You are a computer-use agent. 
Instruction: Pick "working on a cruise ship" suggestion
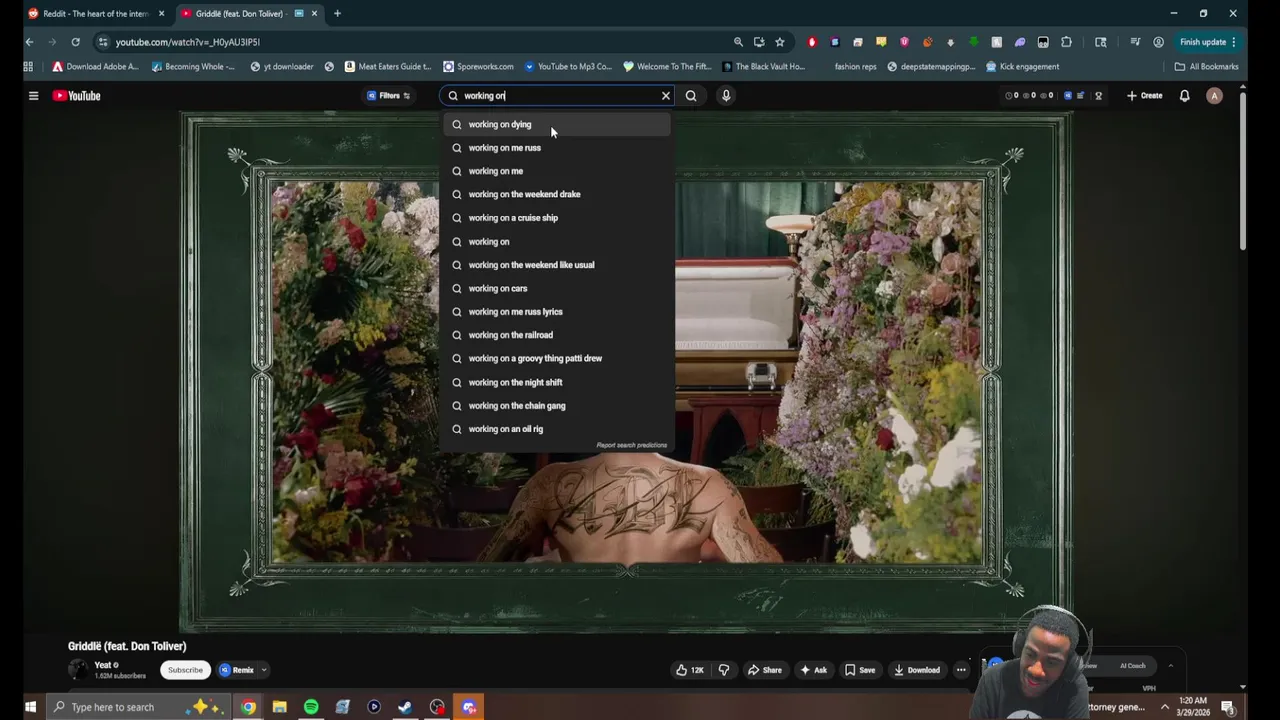click(x=557, y=218)
